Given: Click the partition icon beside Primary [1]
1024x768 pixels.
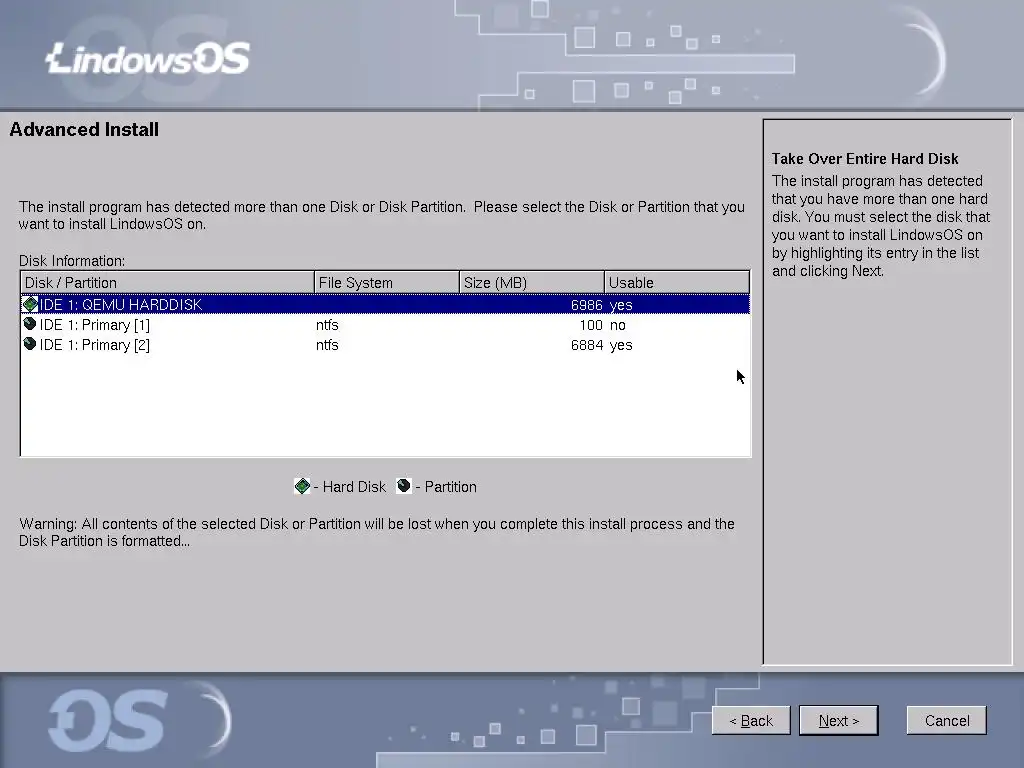Looking at the screenshot, I should click(x=30, y=324).
